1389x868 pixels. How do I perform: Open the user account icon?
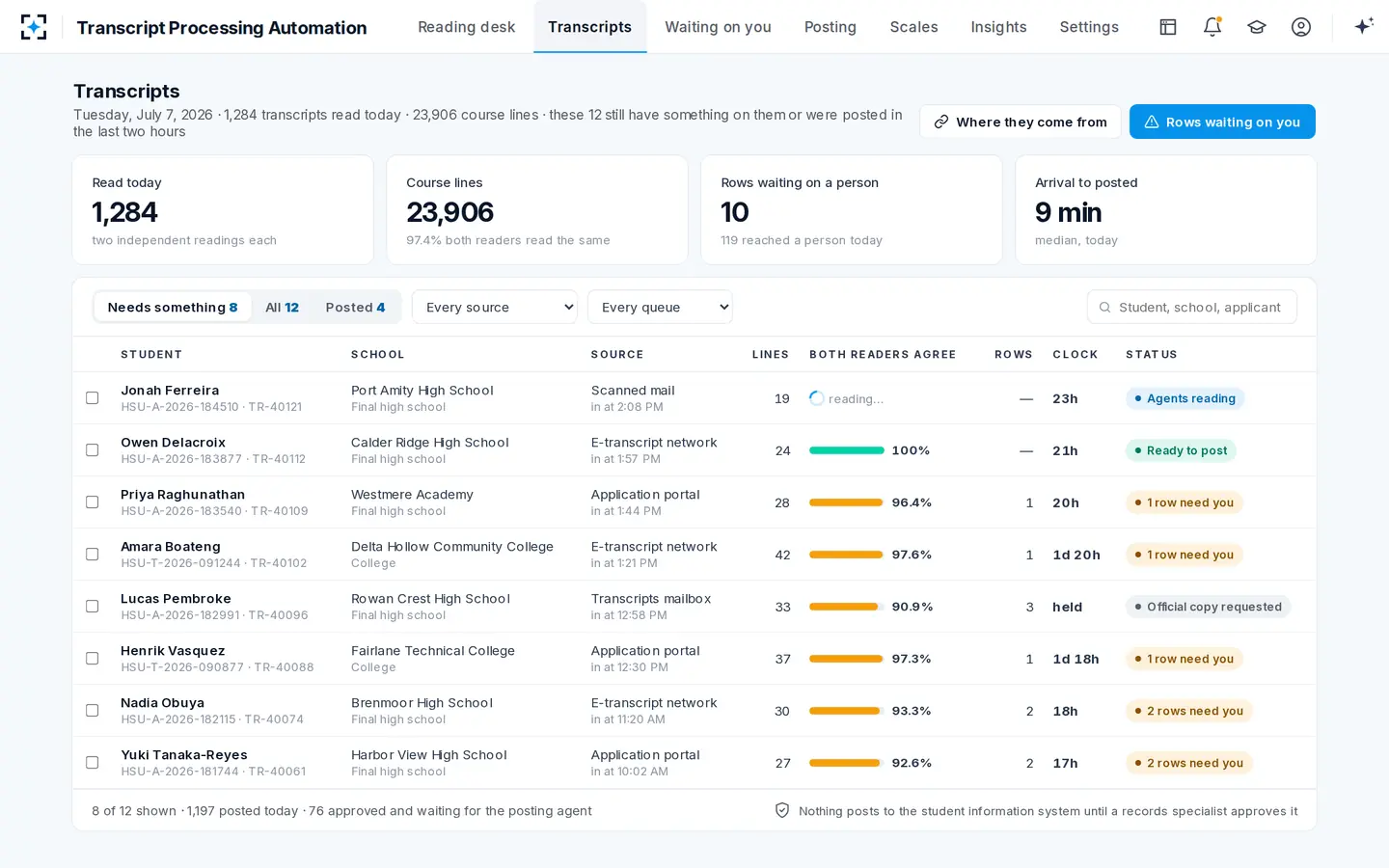1301,27
